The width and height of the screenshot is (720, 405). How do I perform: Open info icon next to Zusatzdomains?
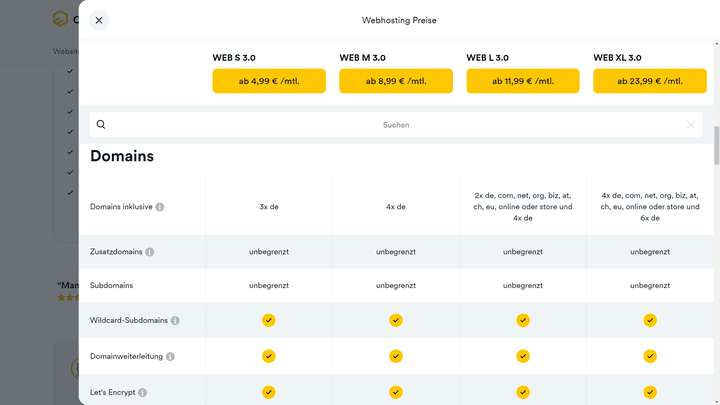149,252
